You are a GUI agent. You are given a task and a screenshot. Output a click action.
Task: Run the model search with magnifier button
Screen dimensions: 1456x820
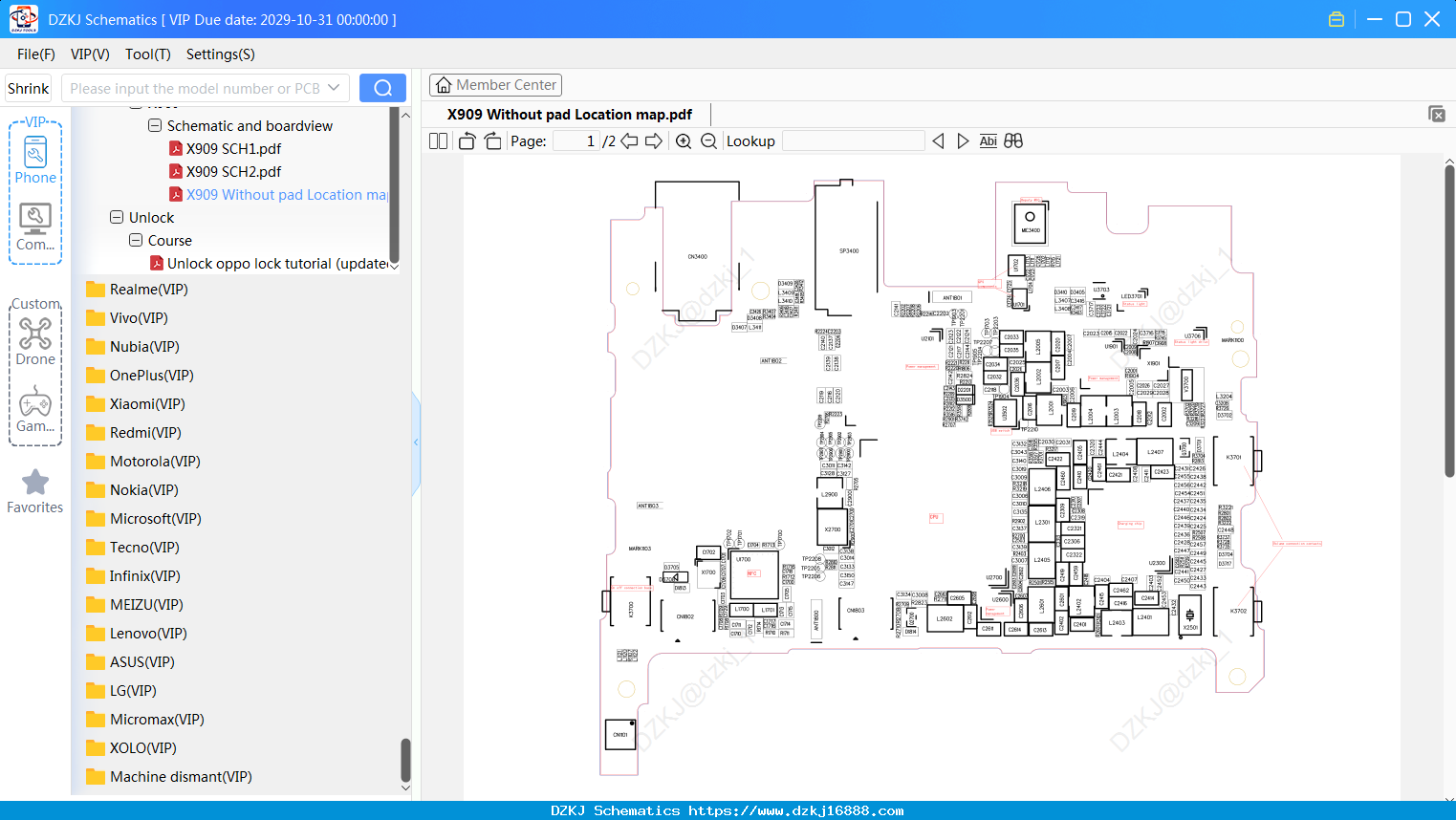click(382, 88)
